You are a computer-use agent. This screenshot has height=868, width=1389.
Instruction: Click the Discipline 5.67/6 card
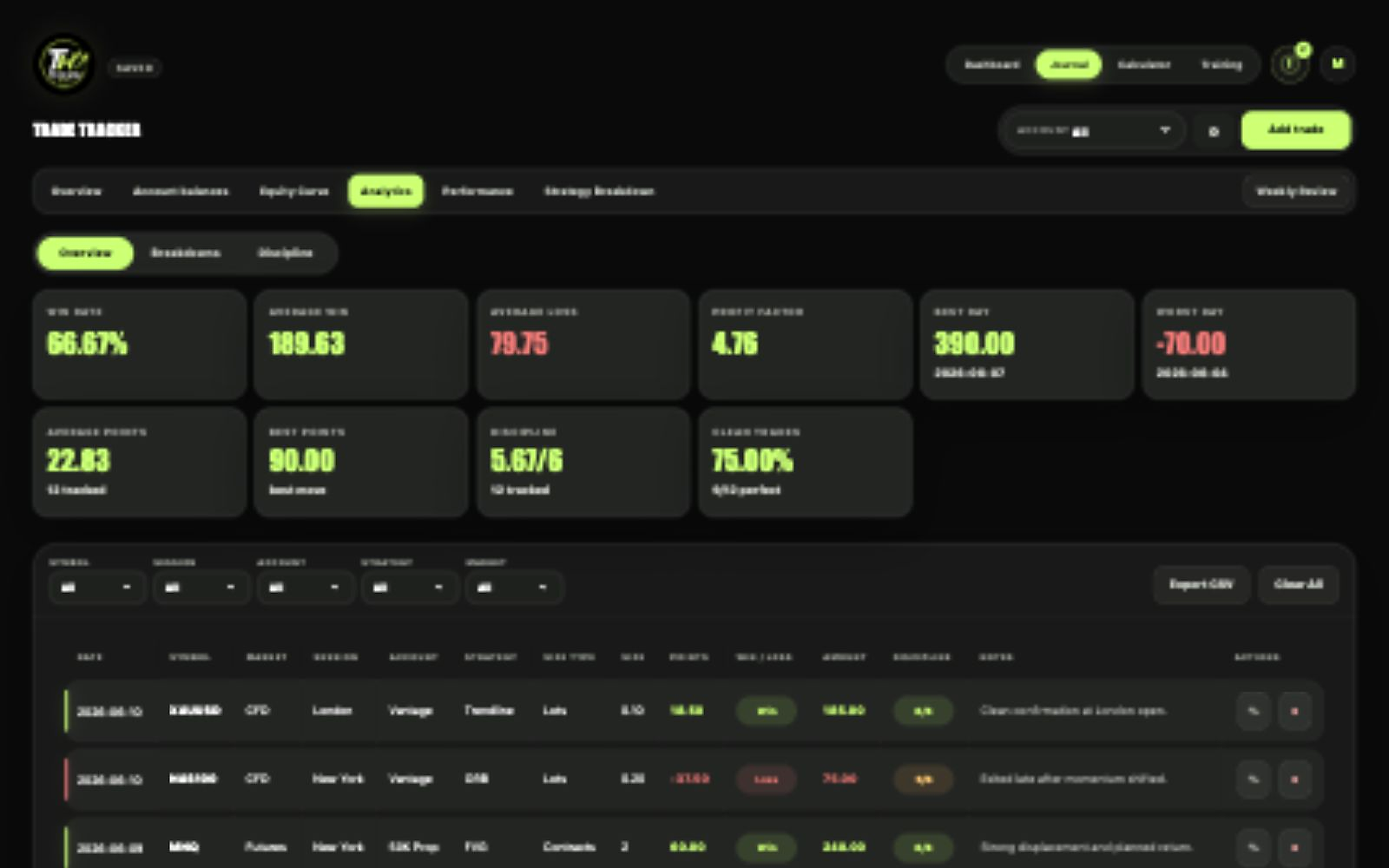583,462
